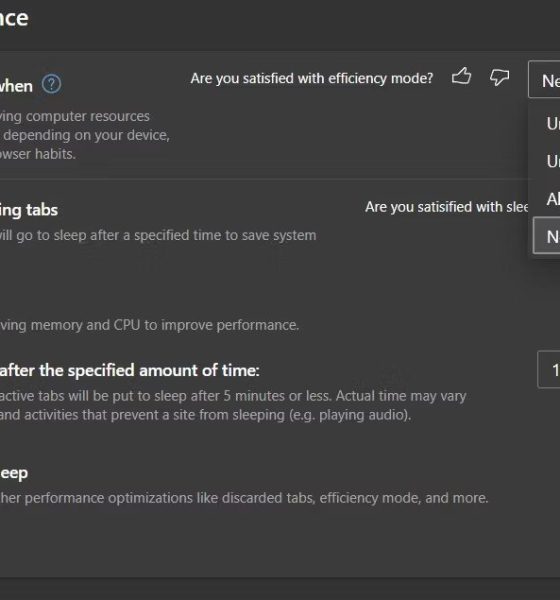This screenshot has height=600, width=560.
Task: Click the 'ving computer resources' description text
Action: tap(75, 116)
